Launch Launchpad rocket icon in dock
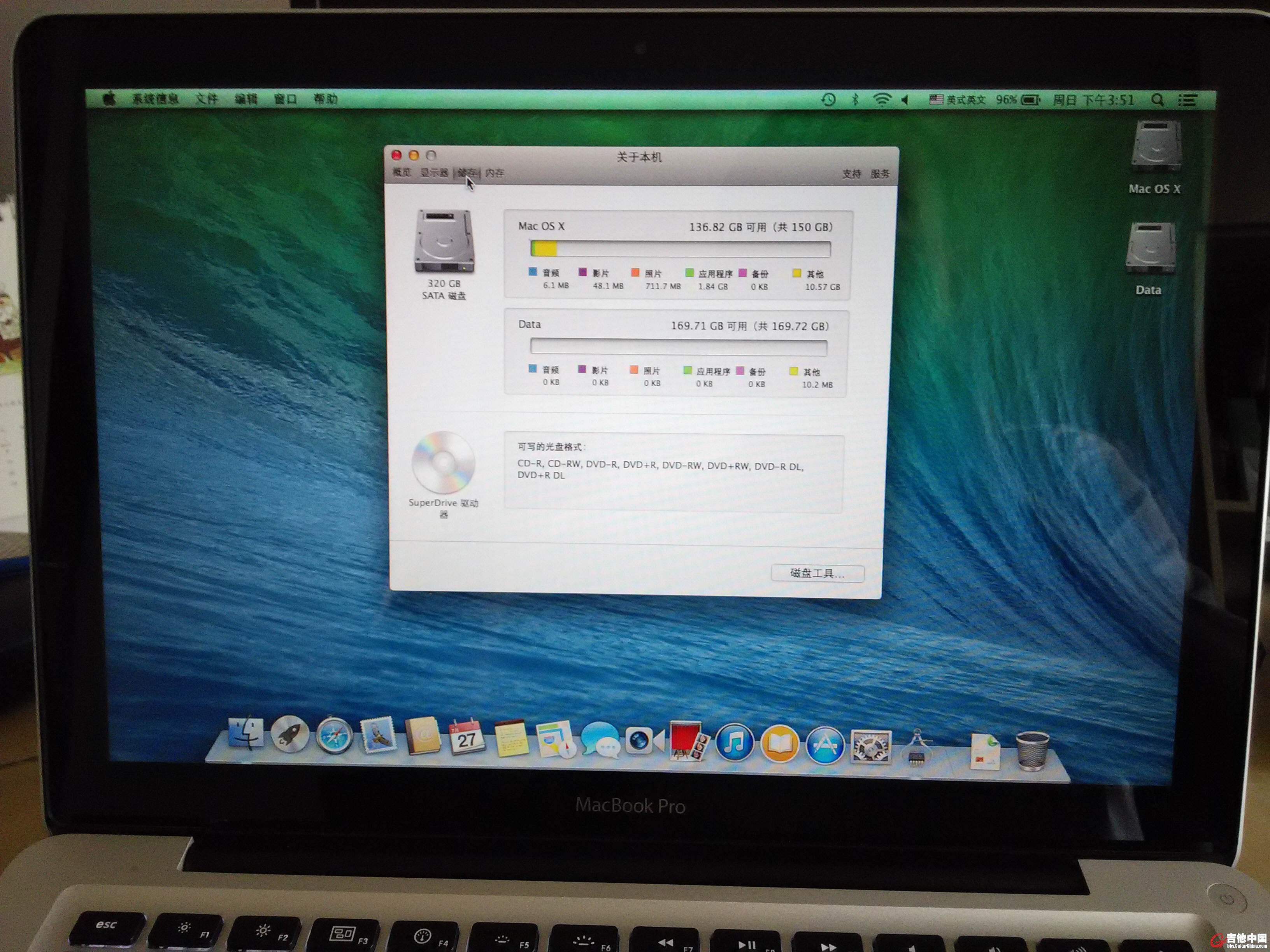Viewport: 1270px width, 952px height. (x=289, y=735)
